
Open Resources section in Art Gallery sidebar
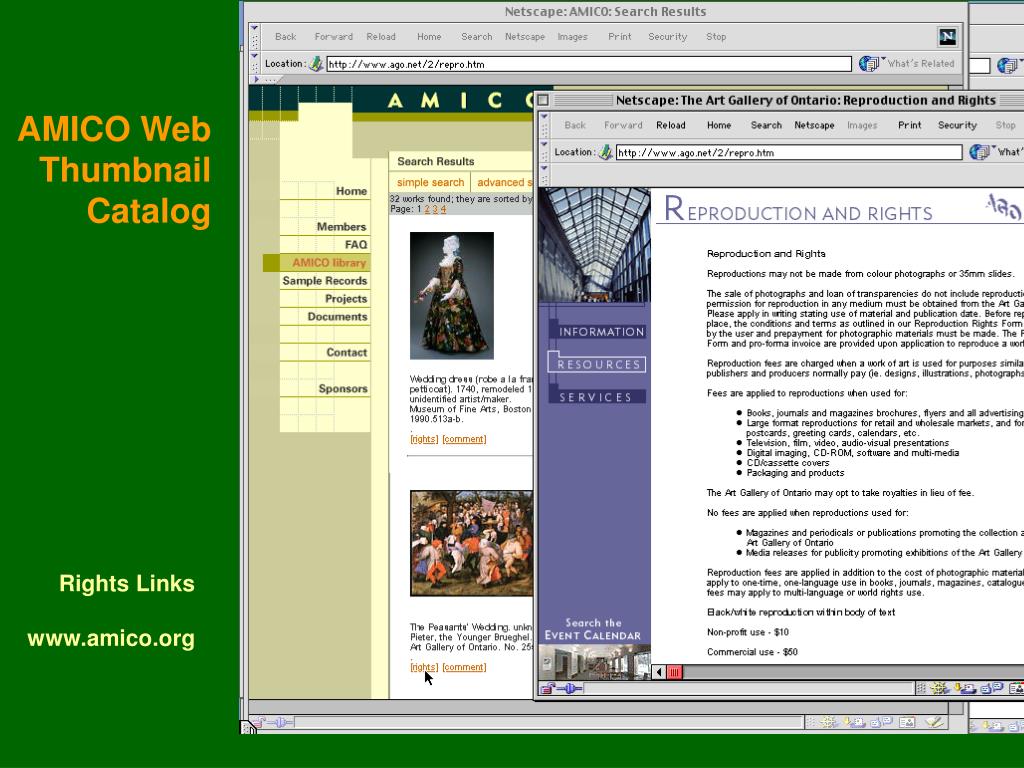pyautogui.click(x=598, y=364)
